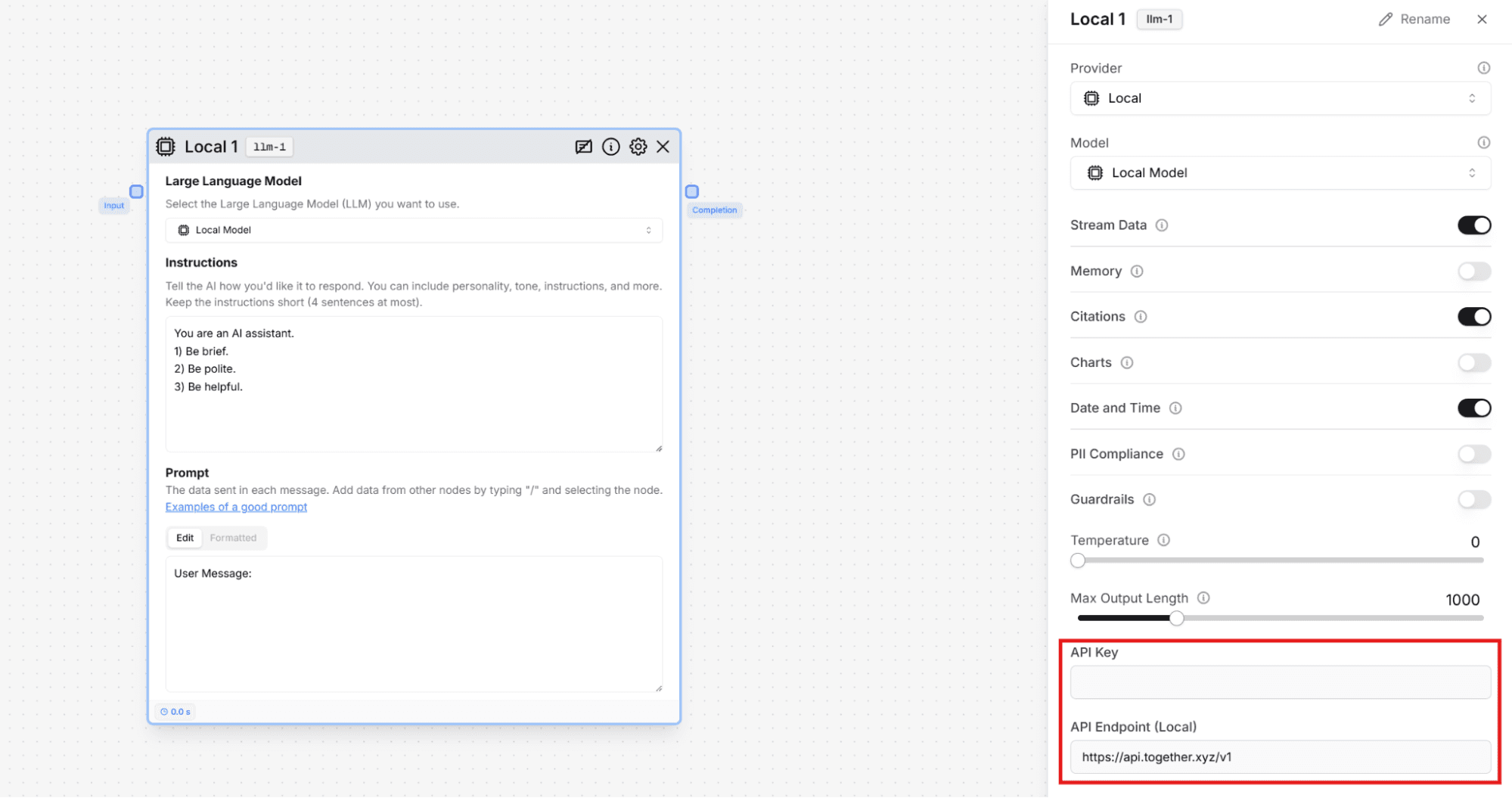This screenshot has height=798, width=1512.
Task: Click the 0.0 s timer badge
Action: click(x=175, y=712)
